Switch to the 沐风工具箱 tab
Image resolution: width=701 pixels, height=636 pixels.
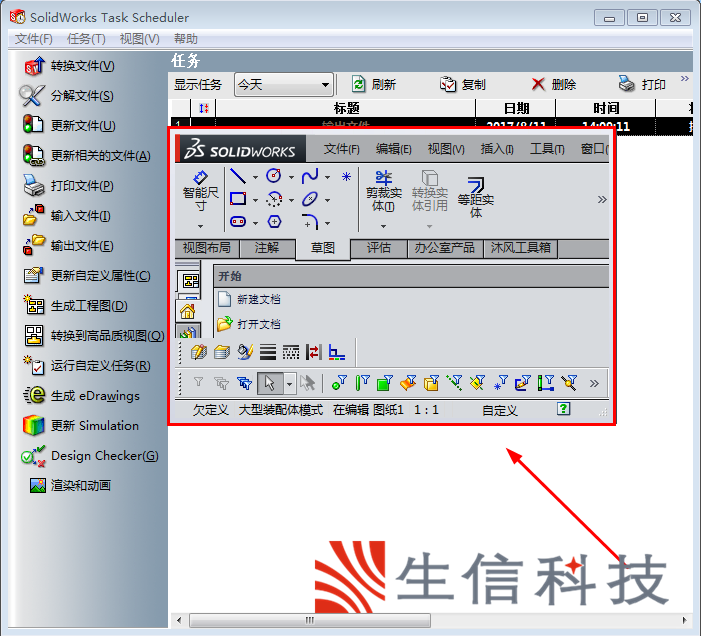point(520,248)
